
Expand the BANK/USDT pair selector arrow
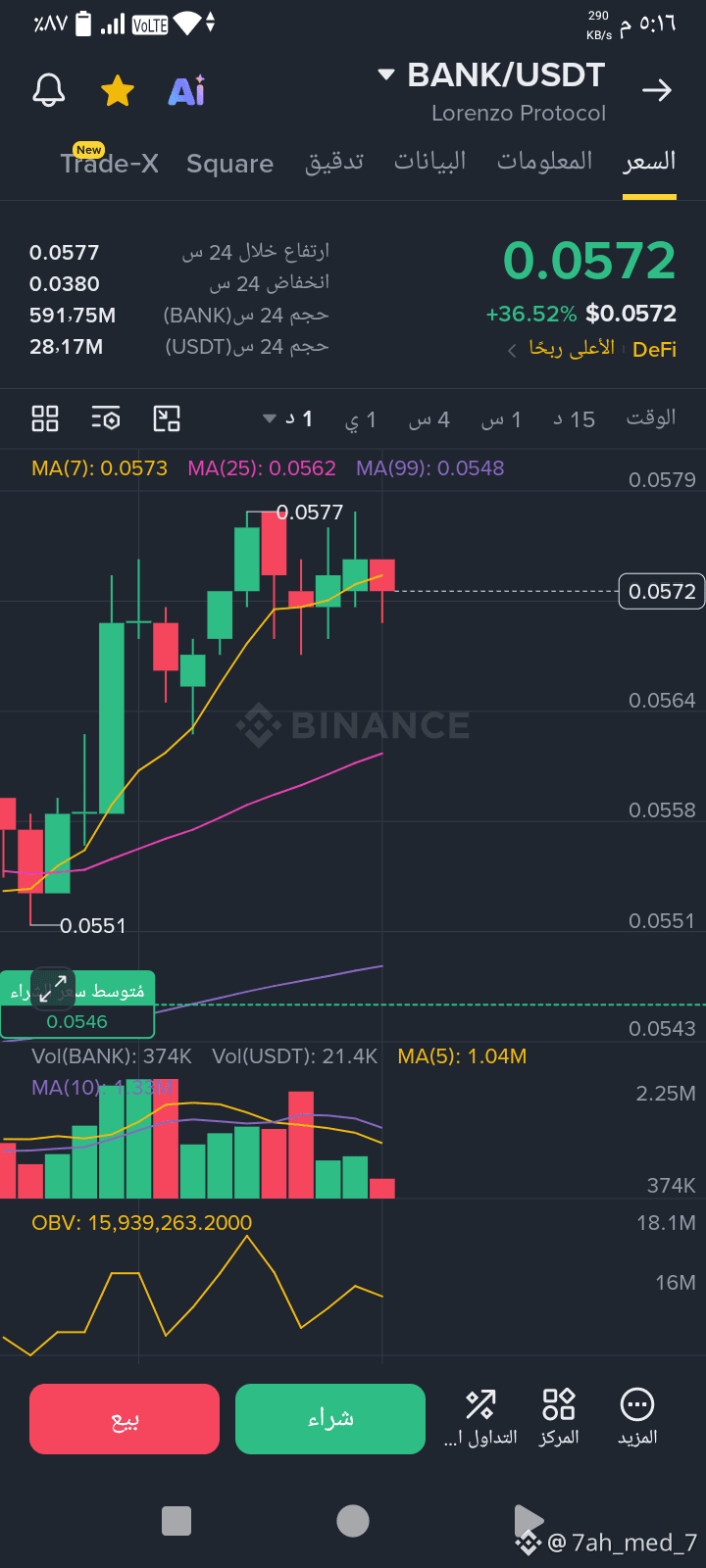pyautogui.click(x=386, y=74)
